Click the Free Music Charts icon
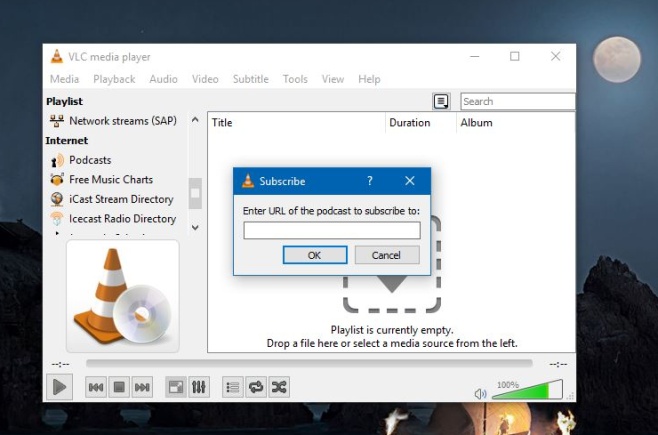 coord(57,180)
